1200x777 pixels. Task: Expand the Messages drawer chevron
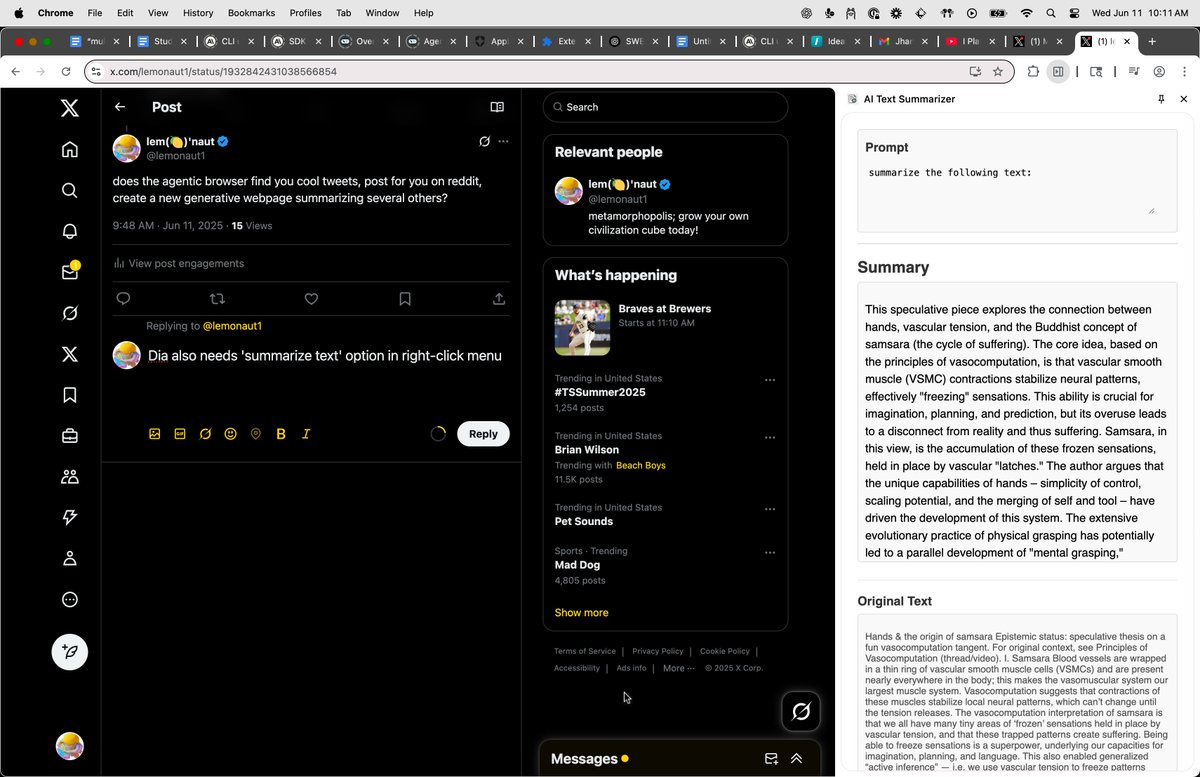pyautogui.click(x=797, y=758)
